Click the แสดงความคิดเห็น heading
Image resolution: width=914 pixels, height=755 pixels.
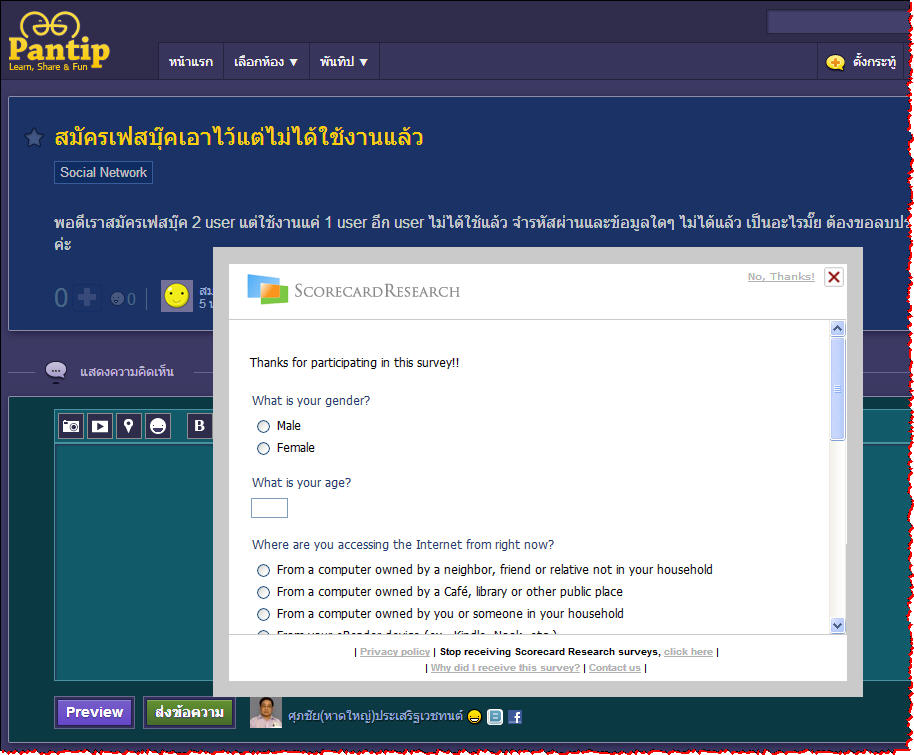(127, 371)
